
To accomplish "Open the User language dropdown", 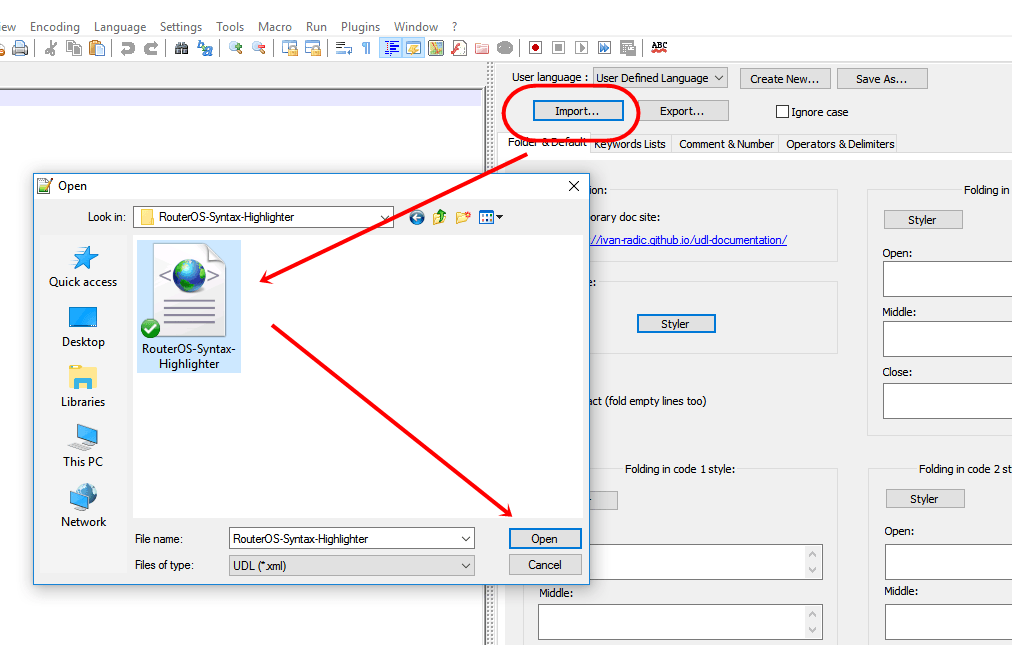I will tap(660, 78).
